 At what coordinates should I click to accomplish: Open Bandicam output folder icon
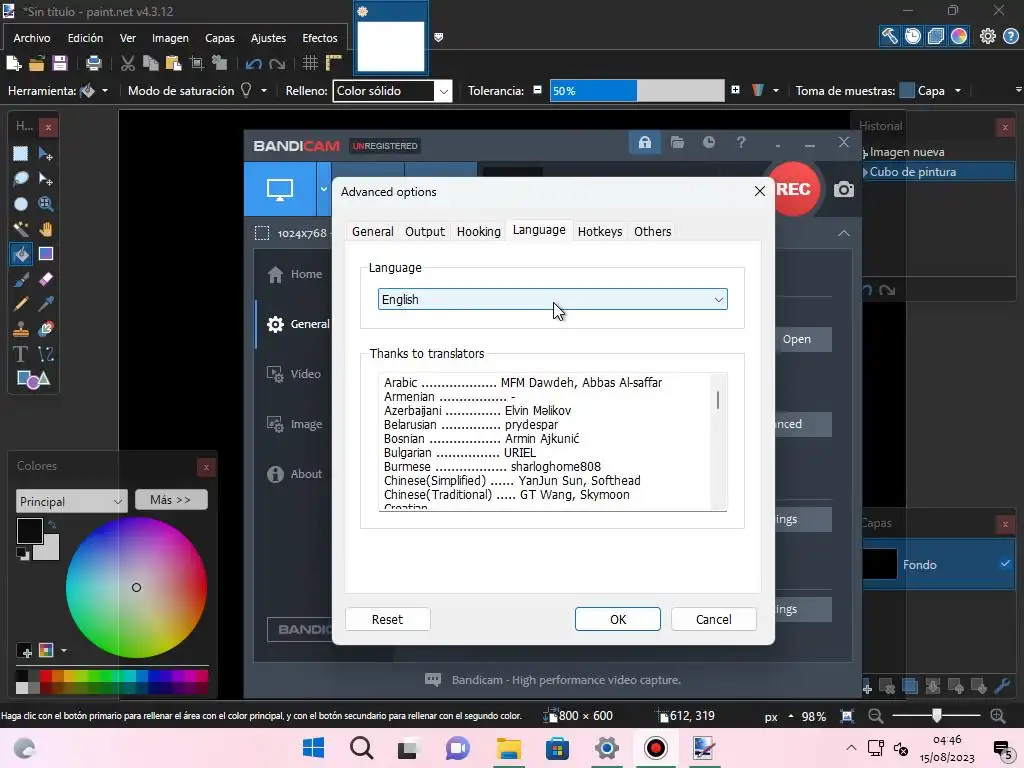click(677, 142)
